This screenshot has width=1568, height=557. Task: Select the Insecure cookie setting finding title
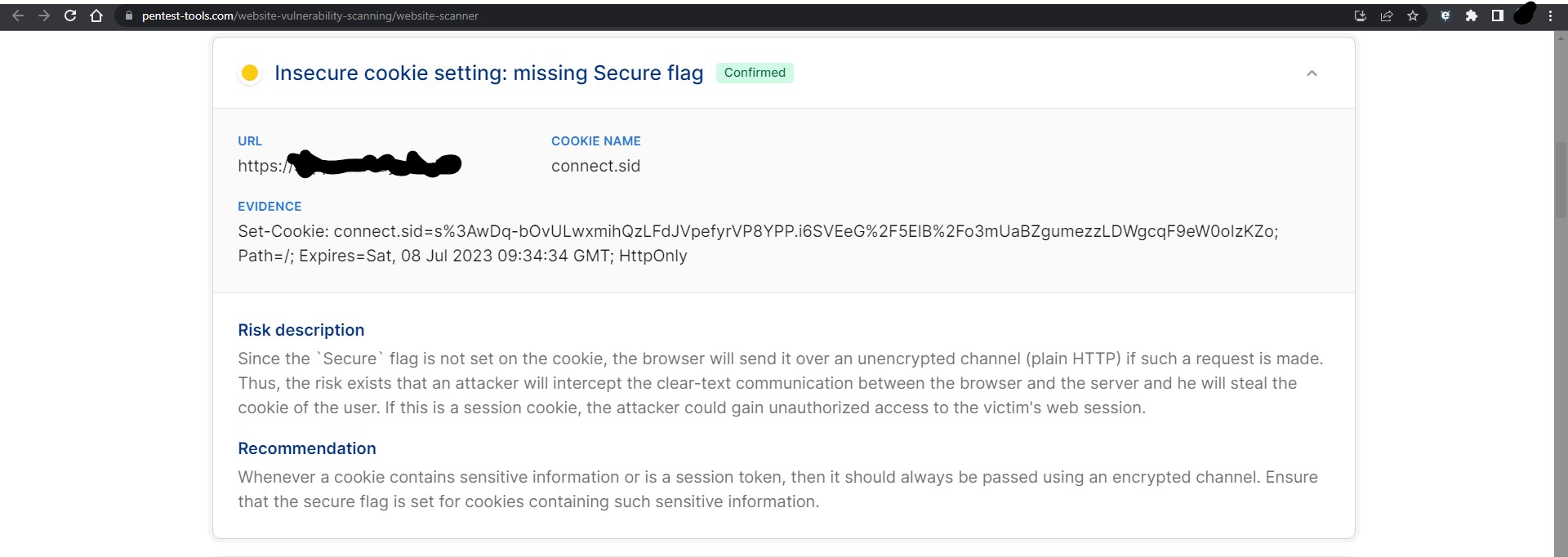coord(490,73)
